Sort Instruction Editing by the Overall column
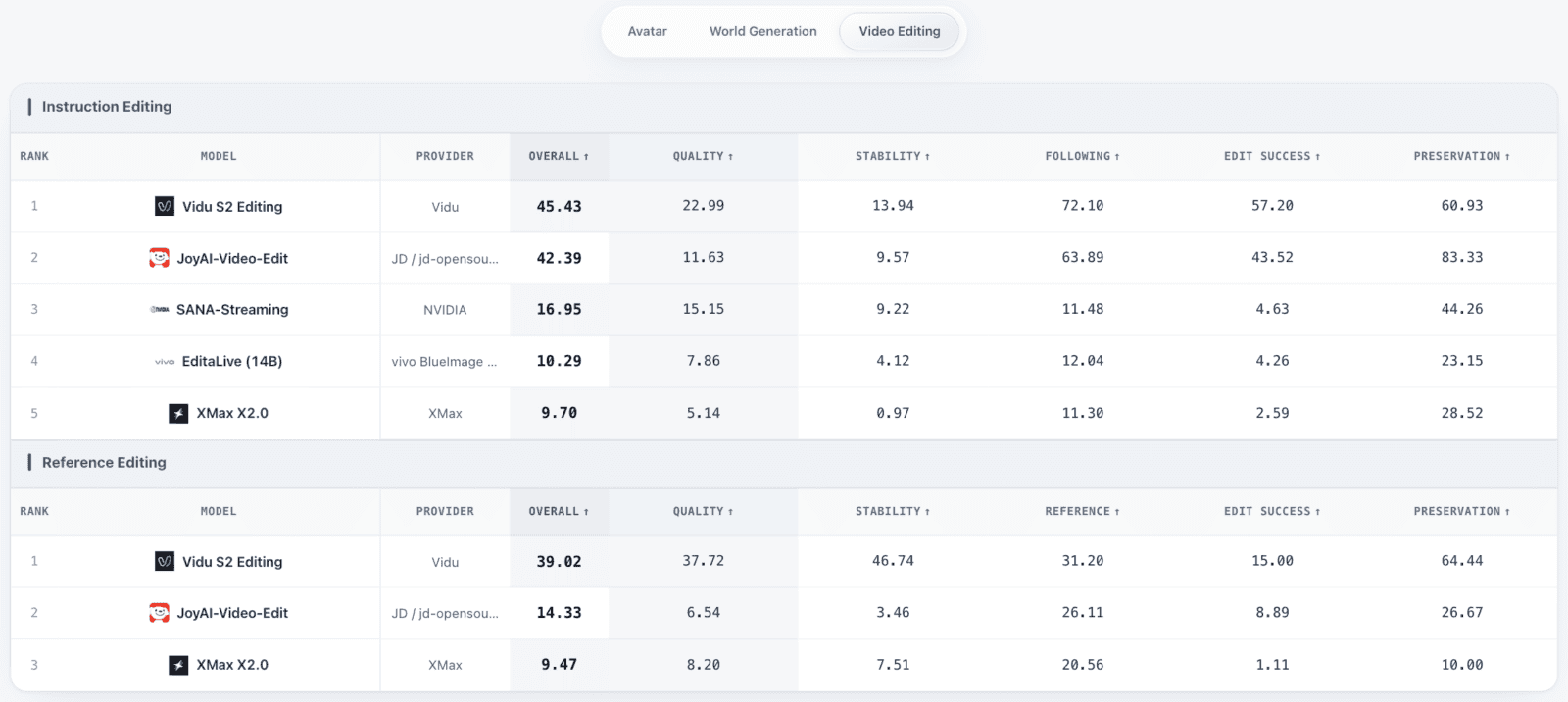 click(x=559, y=156)
